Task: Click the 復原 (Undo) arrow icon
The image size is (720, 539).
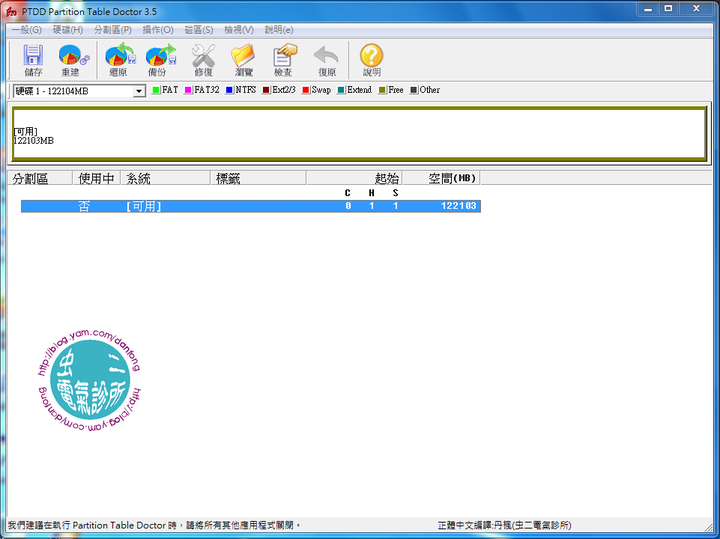Action: pyautogui.click(x=326, y=60)
